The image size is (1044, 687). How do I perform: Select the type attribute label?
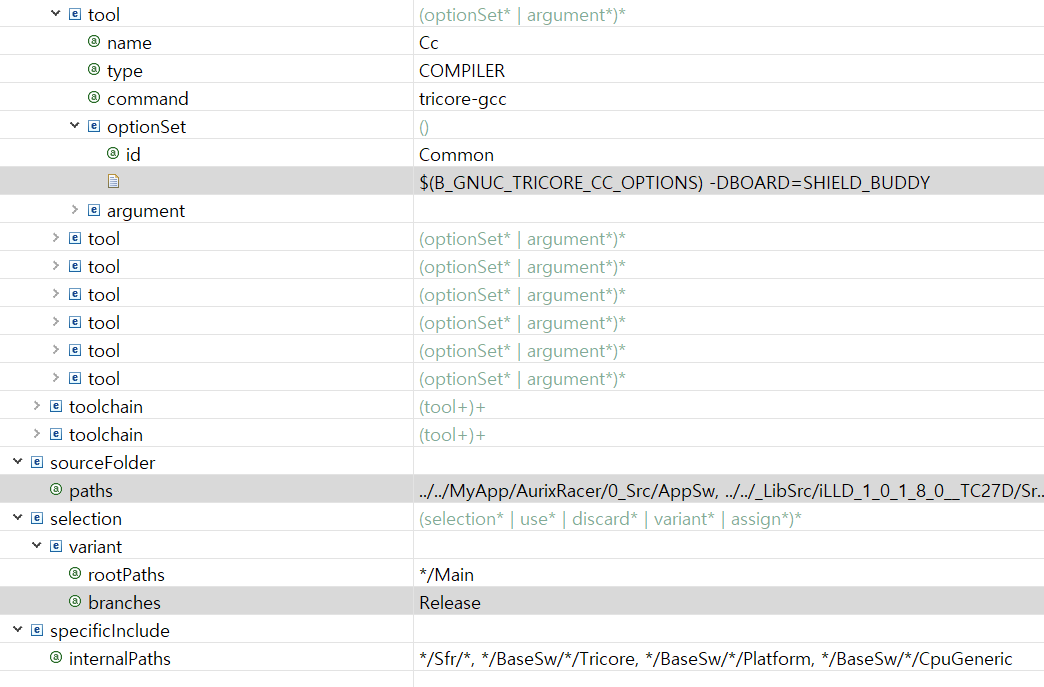[125, 71]
